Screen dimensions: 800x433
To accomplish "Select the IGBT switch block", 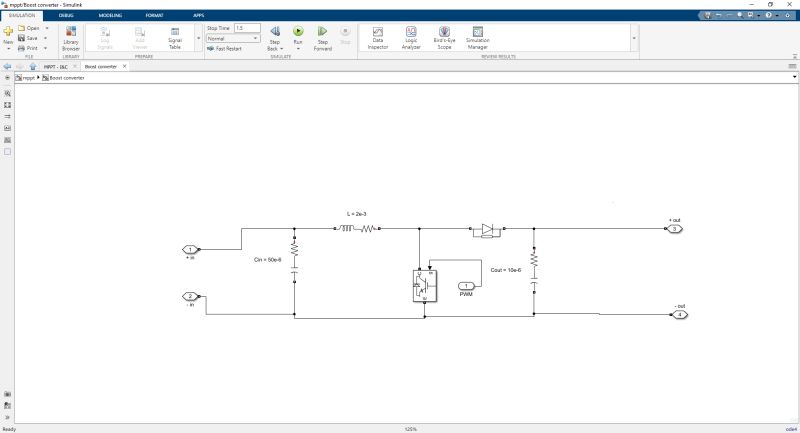I will tap(424, 286).
